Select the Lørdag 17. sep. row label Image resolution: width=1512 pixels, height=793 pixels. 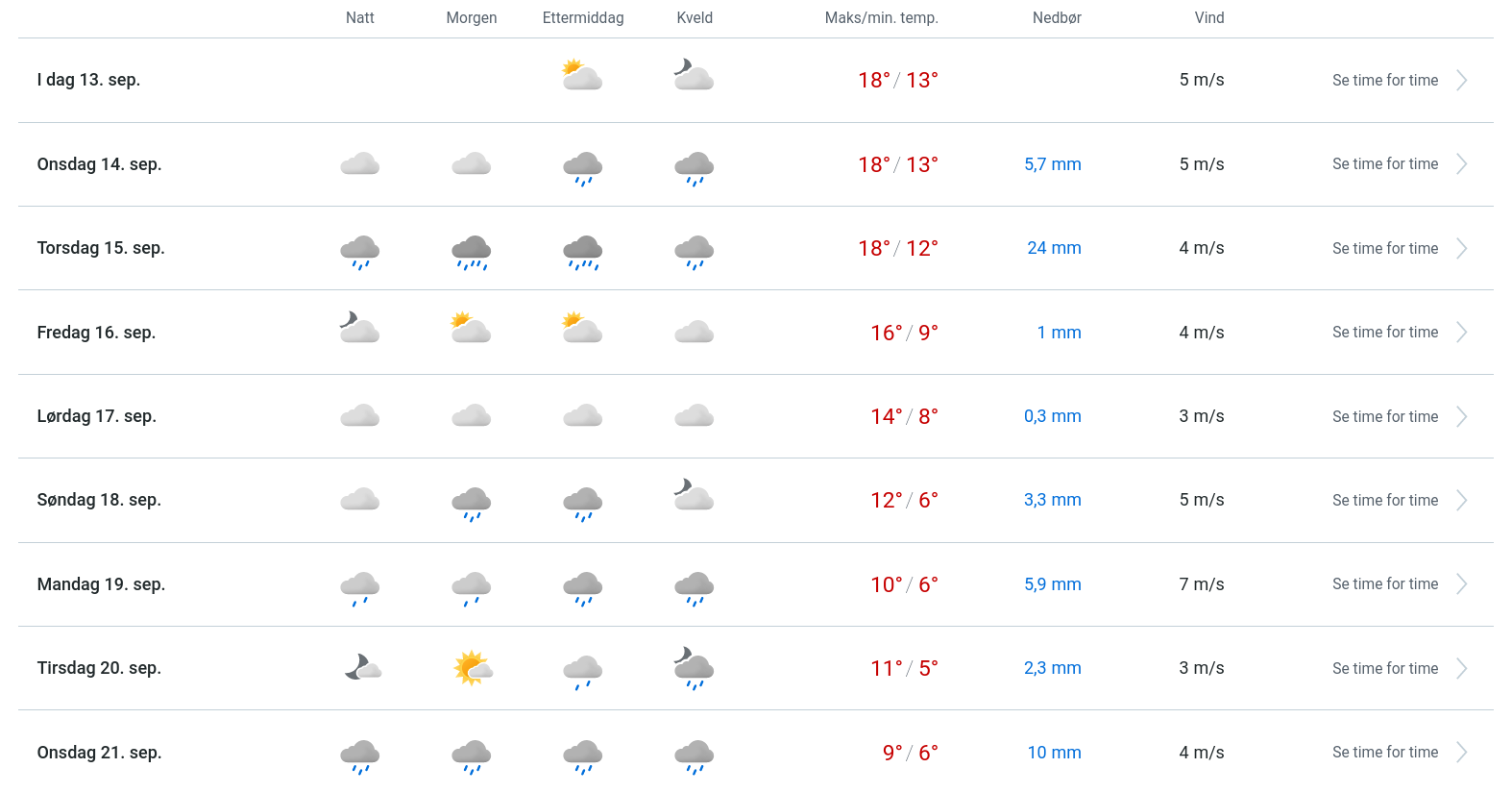[x=97, y=416]
